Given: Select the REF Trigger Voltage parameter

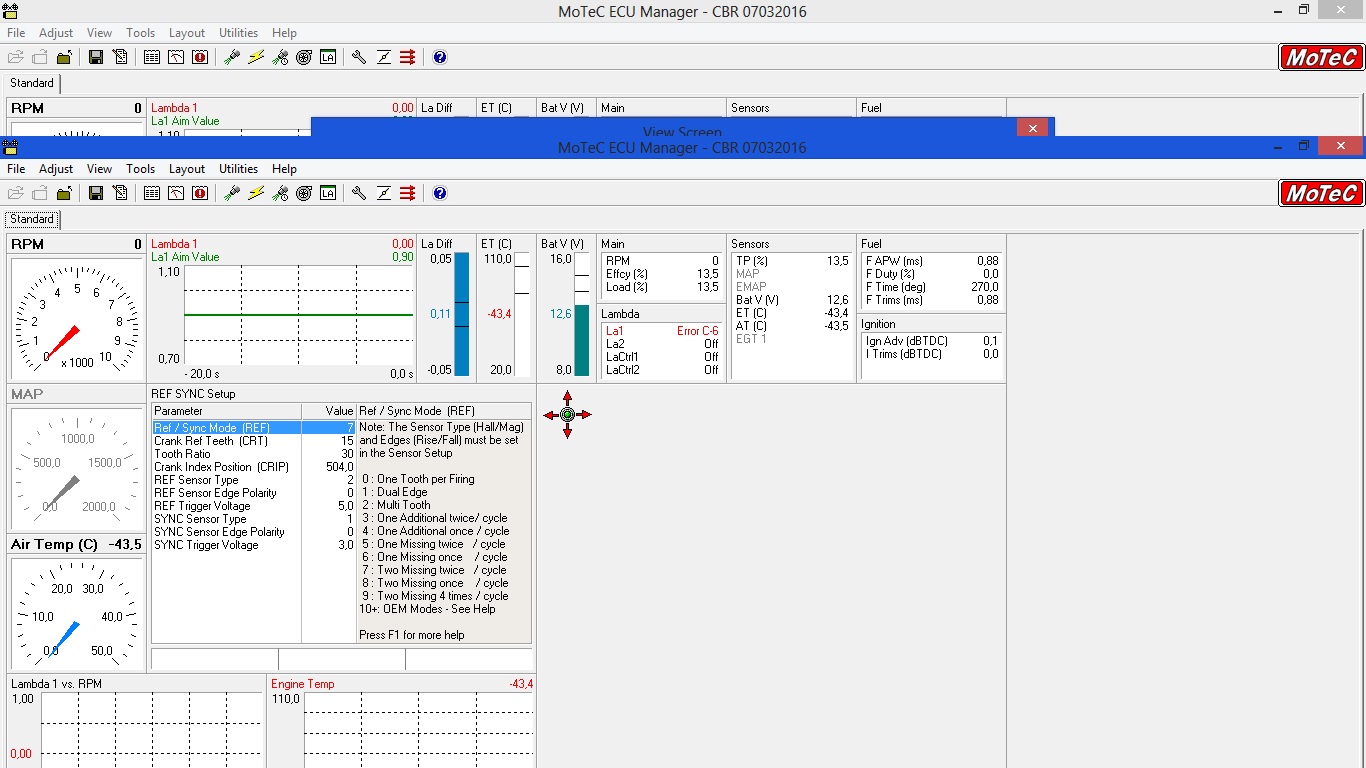Looking at the screenshot, I should point(254,506).
